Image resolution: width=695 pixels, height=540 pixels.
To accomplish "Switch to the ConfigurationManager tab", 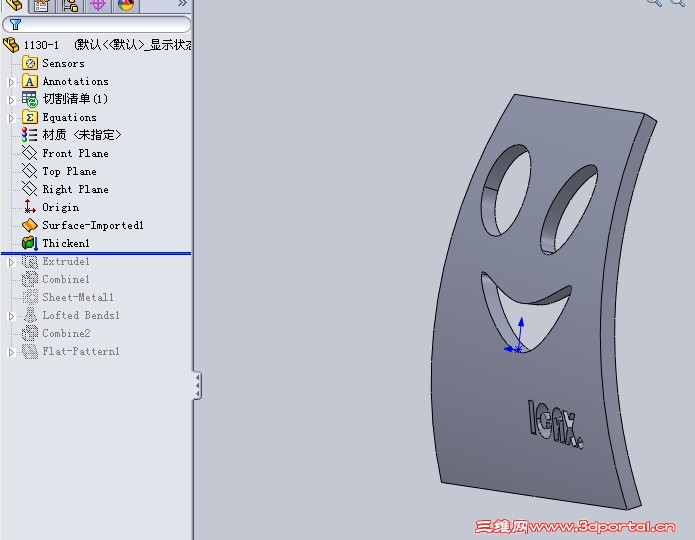I will [70, 5].
